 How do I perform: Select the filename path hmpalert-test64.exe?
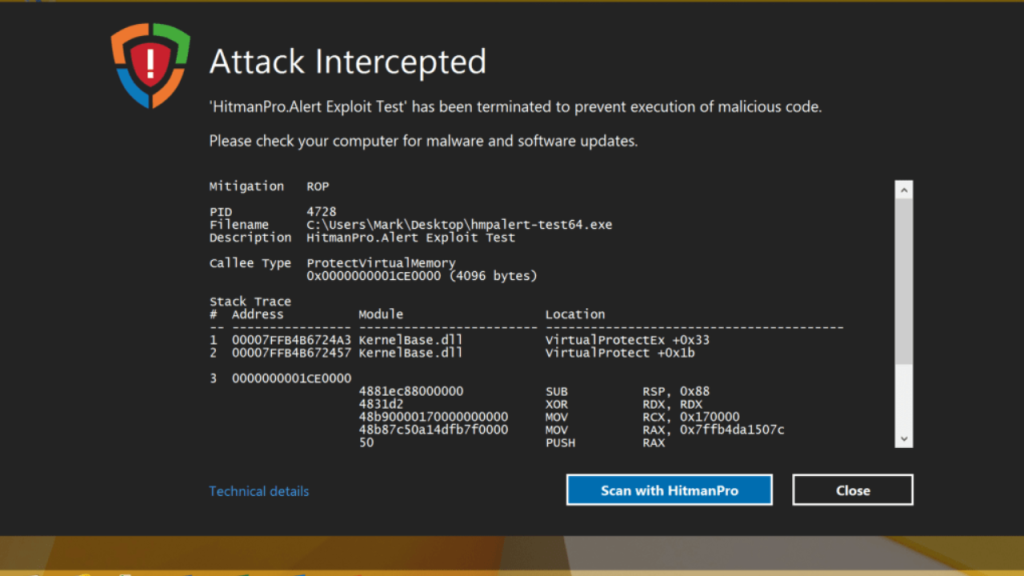click(x=459, y=225)
